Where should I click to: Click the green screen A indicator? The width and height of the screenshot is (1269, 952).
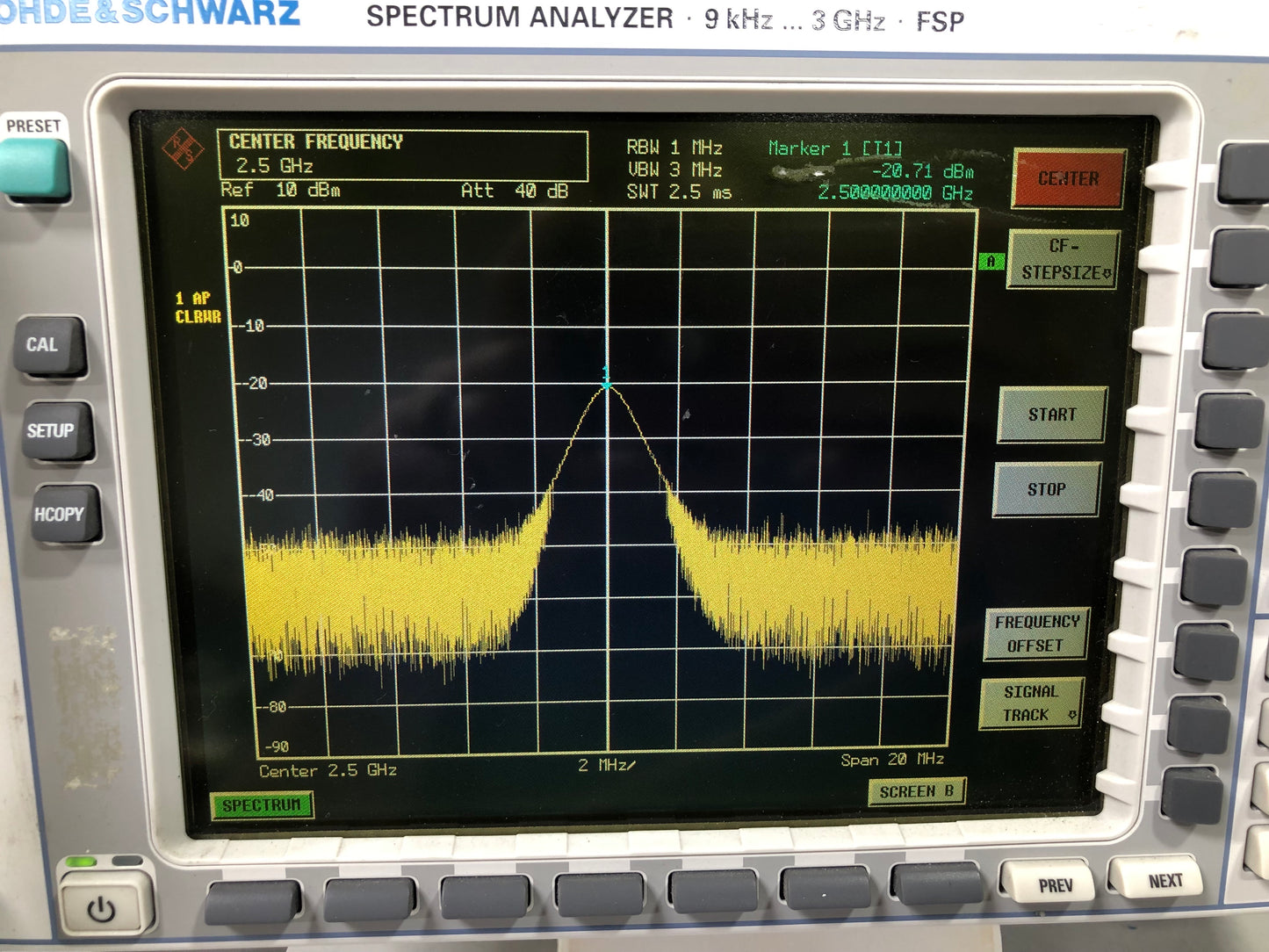991,261
